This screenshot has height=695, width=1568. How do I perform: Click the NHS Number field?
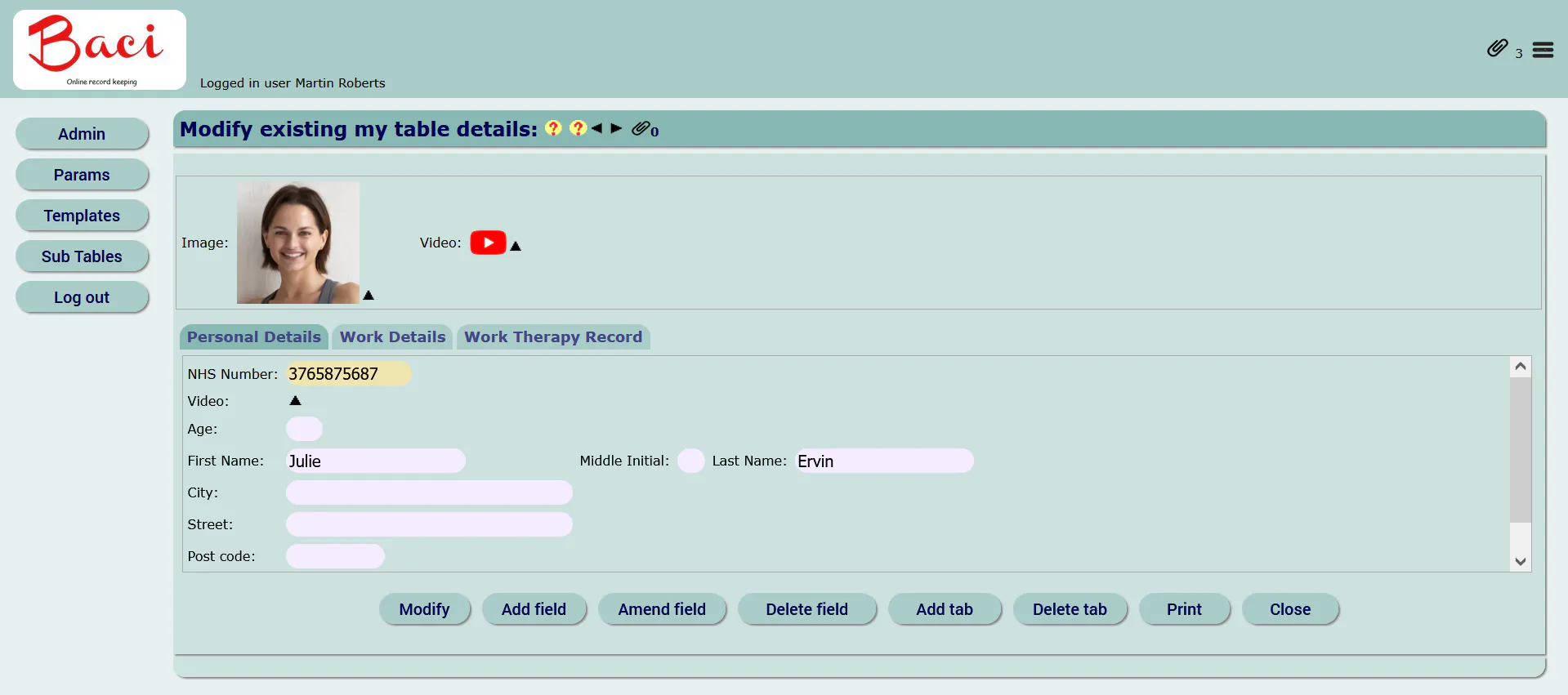[x=348, y=374]
